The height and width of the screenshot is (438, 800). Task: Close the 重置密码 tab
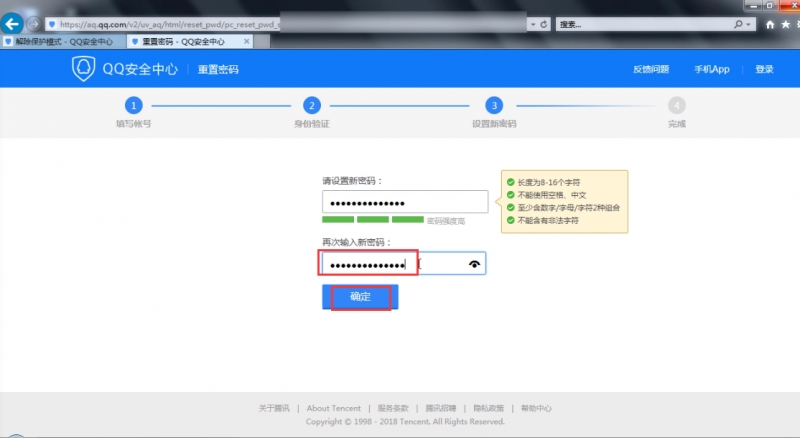pyautogui.click(x=246, y=41)
